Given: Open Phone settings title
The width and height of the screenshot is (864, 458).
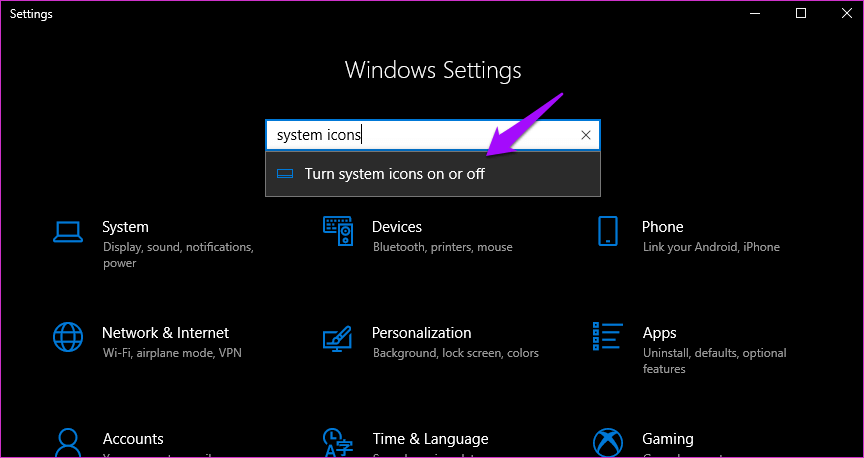Looking at the screenshot, I should [x=663, y=227].
